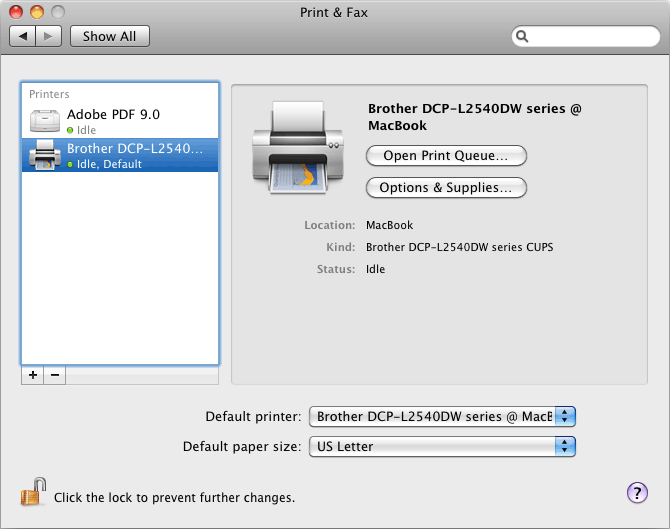Open the Default paper size dropdown

click(442, 447)
